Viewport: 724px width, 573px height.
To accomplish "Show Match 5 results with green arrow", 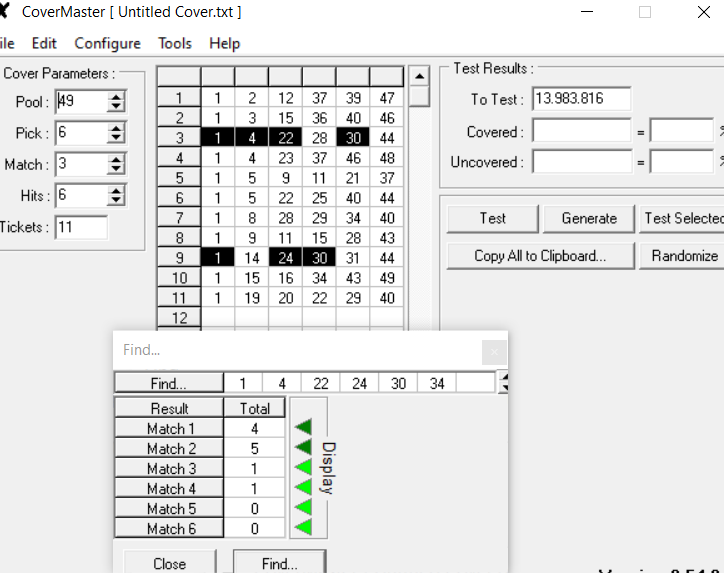I will point(303,507).
